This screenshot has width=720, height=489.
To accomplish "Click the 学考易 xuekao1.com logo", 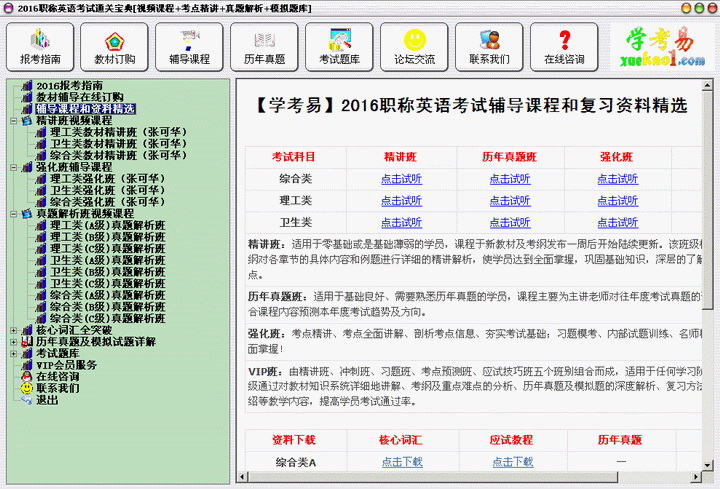I will click(661, 47).
